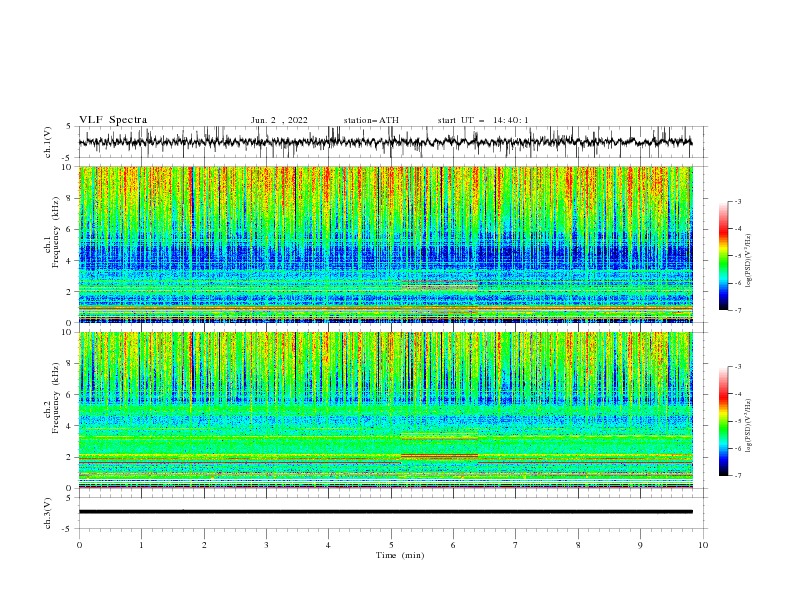Click the ch.2 colorbar tick label "-7"
This screenshot has width=792, height=612.
(x=738, y=475)
